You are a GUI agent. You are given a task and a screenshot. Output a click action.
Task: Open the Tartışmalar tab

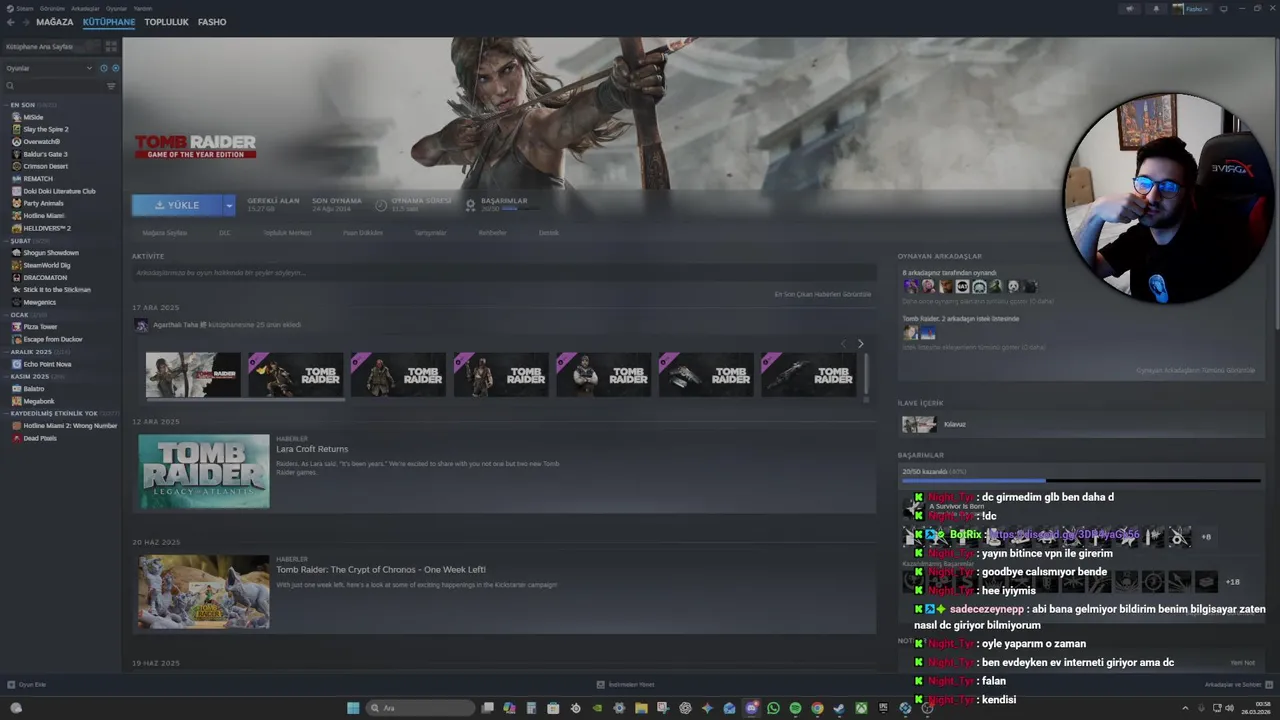[430, 233]
